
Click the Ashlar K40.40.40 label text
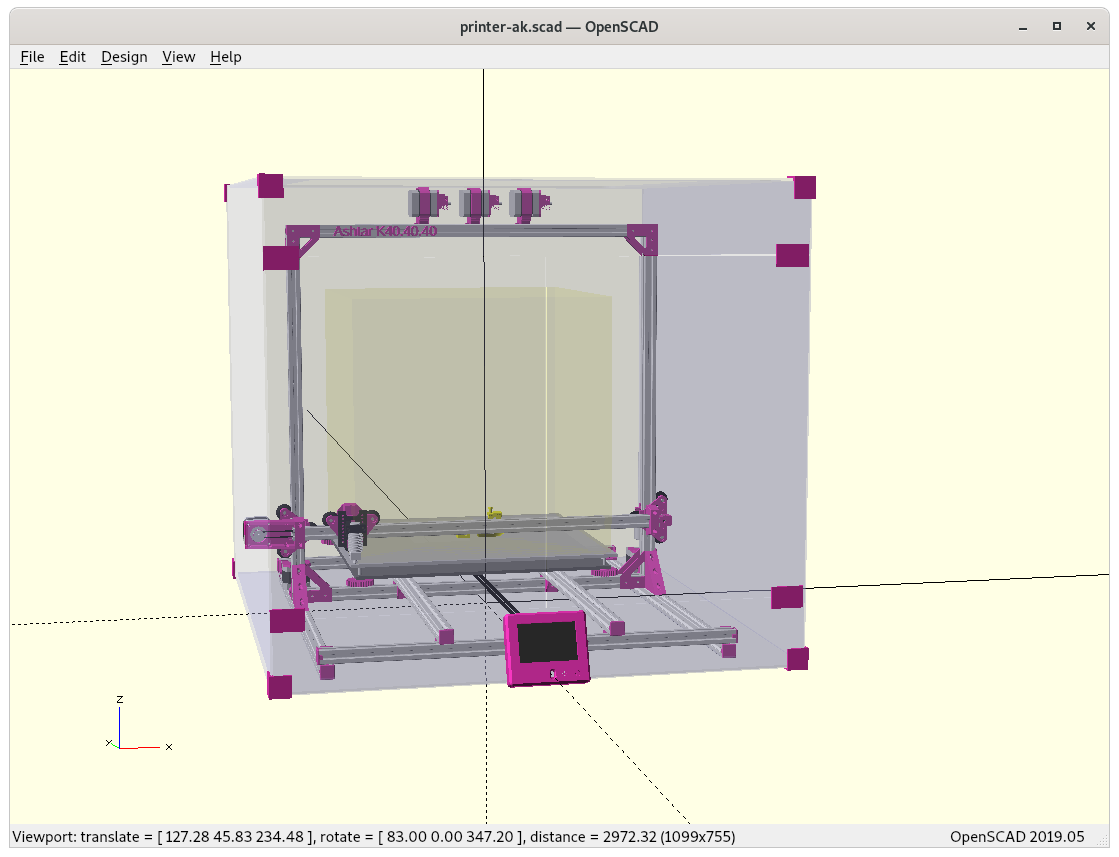(385, 232)
